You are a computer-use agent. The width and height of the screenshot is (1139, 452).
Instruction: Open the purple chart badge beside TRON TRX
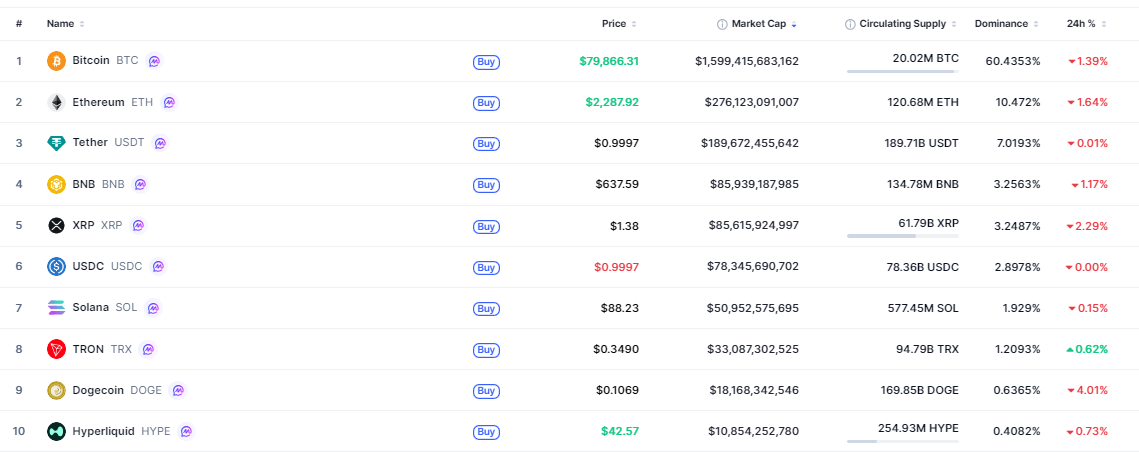pos(147,350)
